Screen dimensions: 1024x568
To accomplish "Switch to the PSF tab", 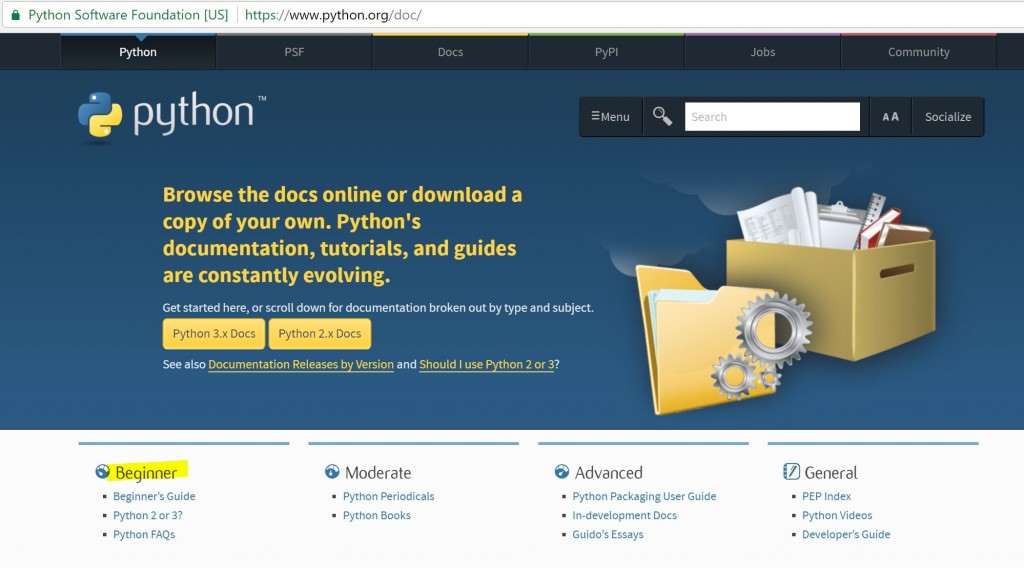I will pyautogui.click(x=294, y=52).
